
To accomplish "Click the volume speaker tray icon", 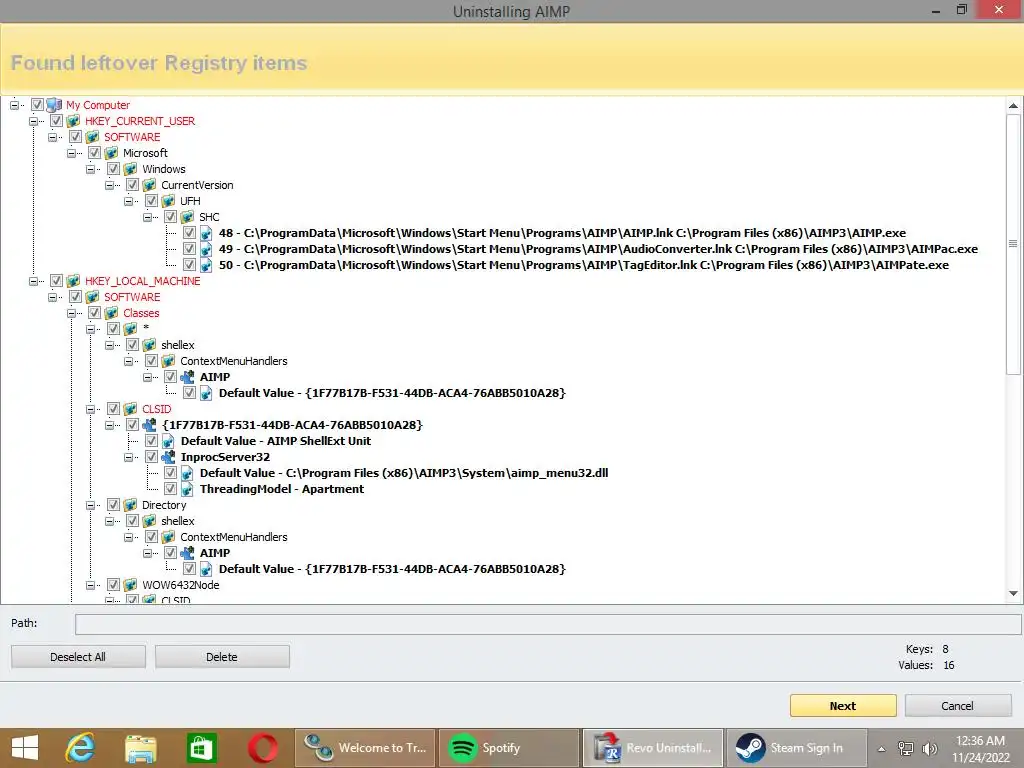I will [930, 748].
